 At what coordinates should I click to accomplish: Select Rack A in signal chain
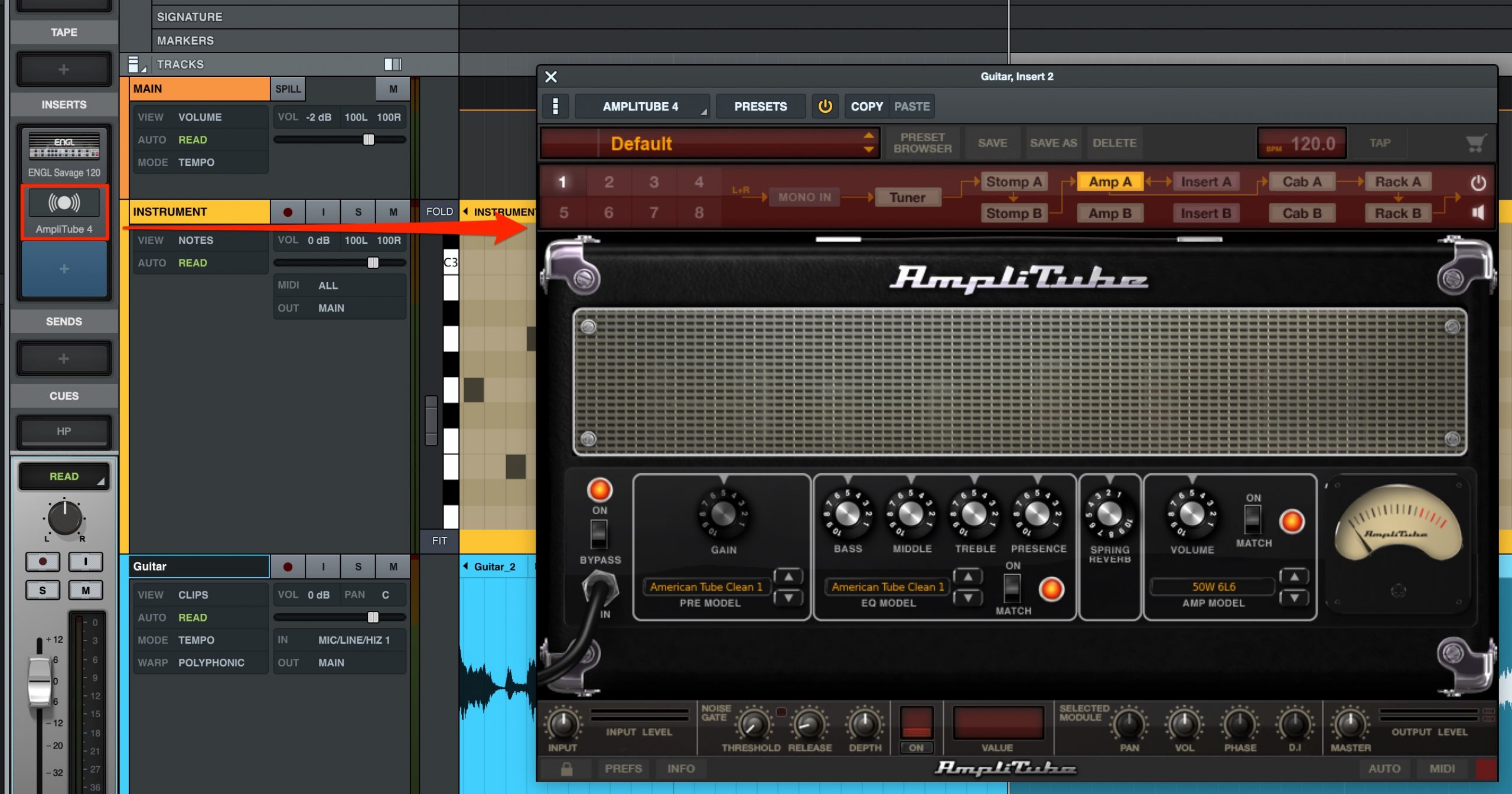[1398, 181]
